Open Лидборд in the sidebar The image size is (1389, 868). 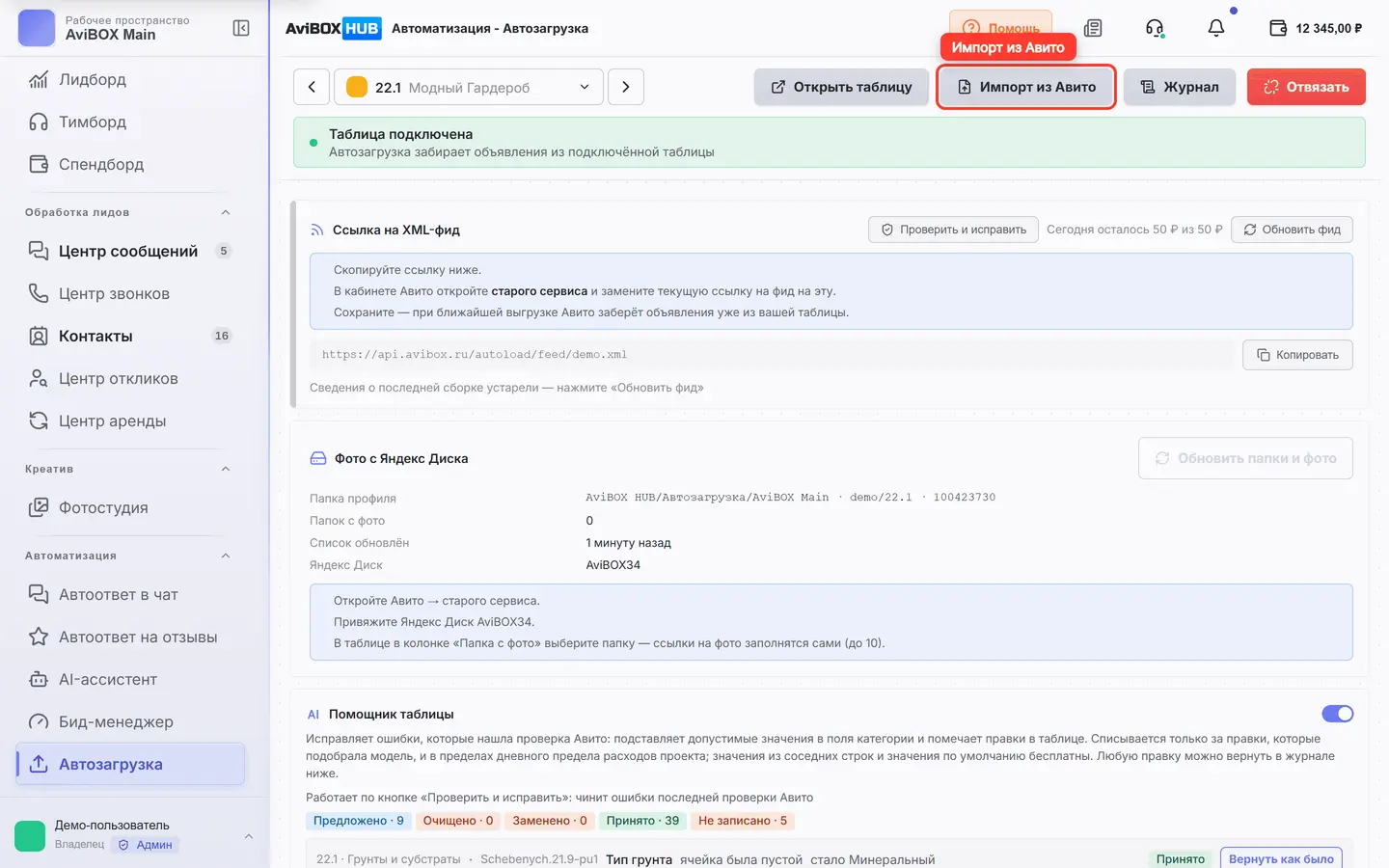pyautogui.click(x=131, y=79)
